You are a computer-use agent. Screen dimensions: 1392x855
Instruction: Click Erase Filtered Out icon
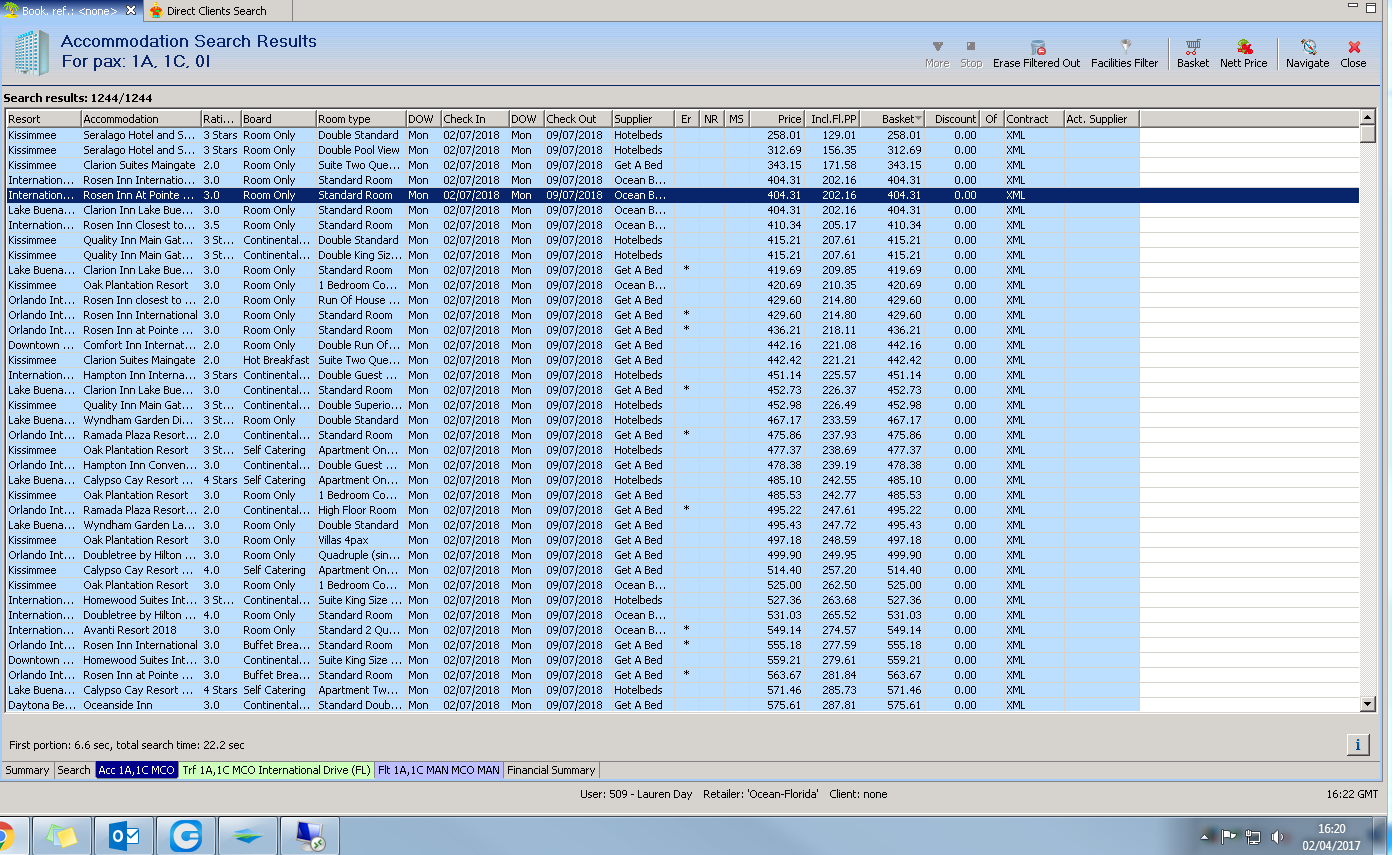coord(1036,54)
